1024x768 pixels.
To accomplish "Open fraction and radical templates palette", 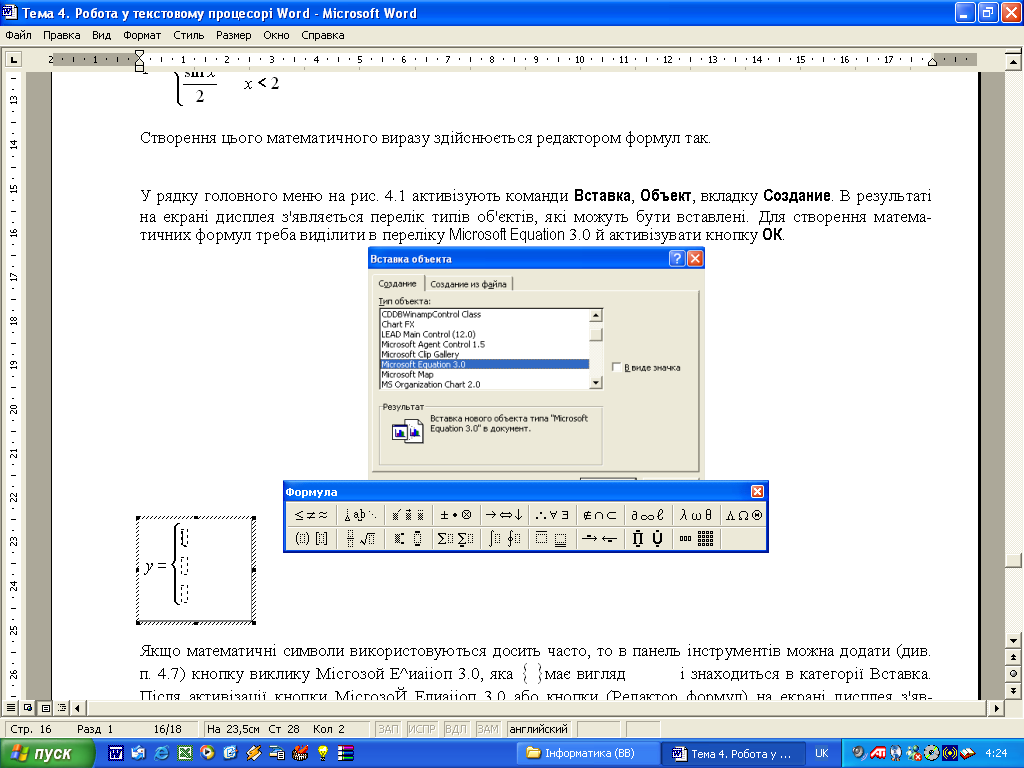I will (x=360, y=539).
